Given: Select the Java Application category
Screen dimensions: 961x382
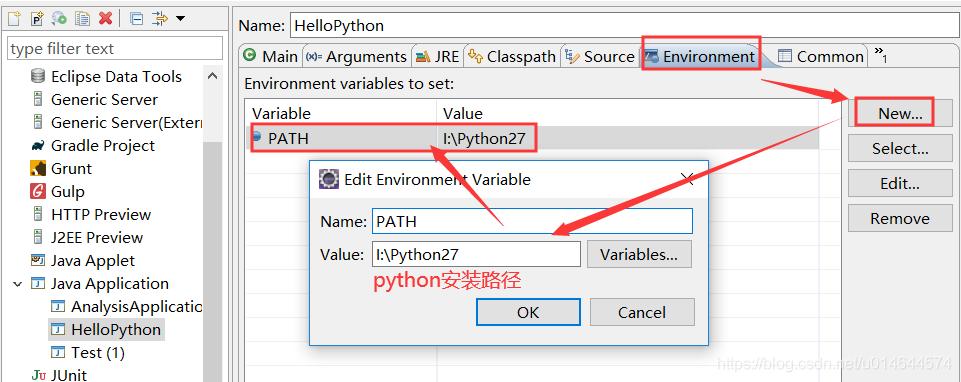Looking at the screenshot, I should coord(110,283).
